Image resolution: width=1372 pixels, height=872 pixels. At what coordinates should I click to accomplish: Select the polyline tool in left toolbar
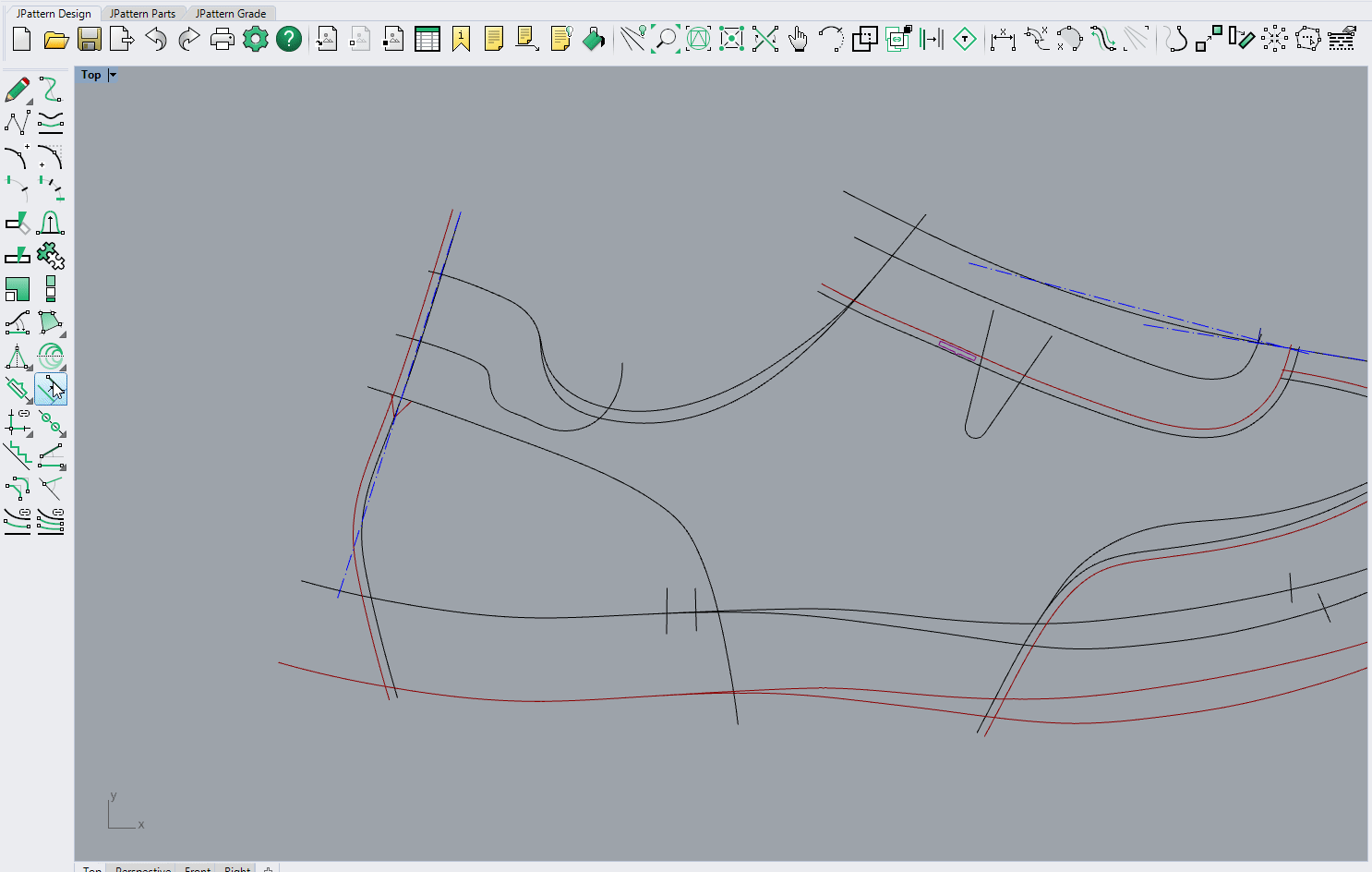coord(18,123)
